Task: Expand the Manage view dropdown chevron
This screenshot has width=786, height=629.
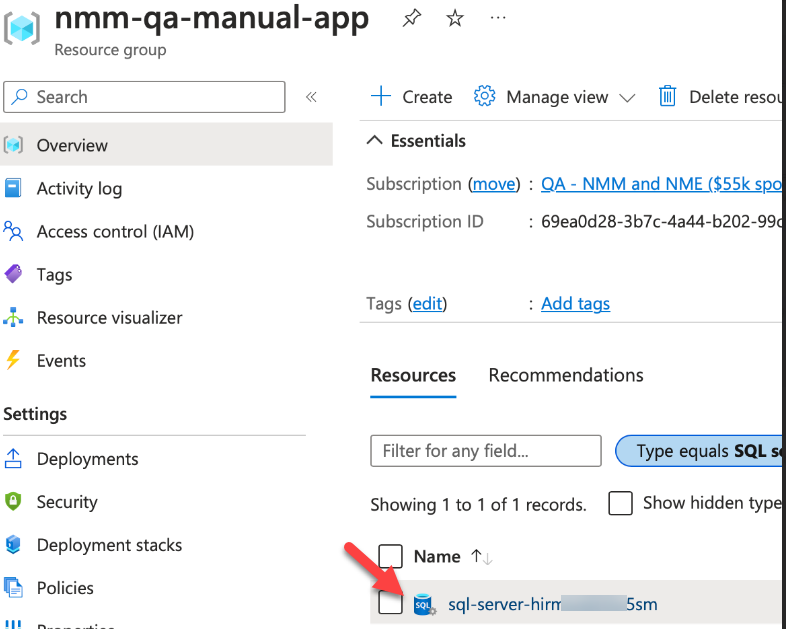Action: [x=627, y=98]
